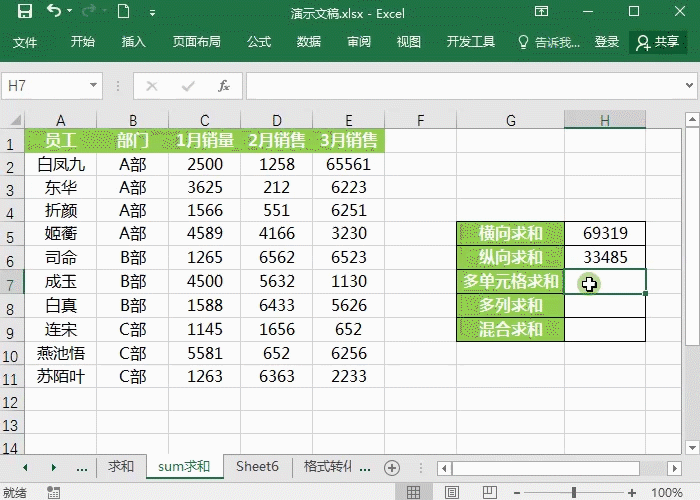
Task: Click the New document icon
Action: (123, 11)
